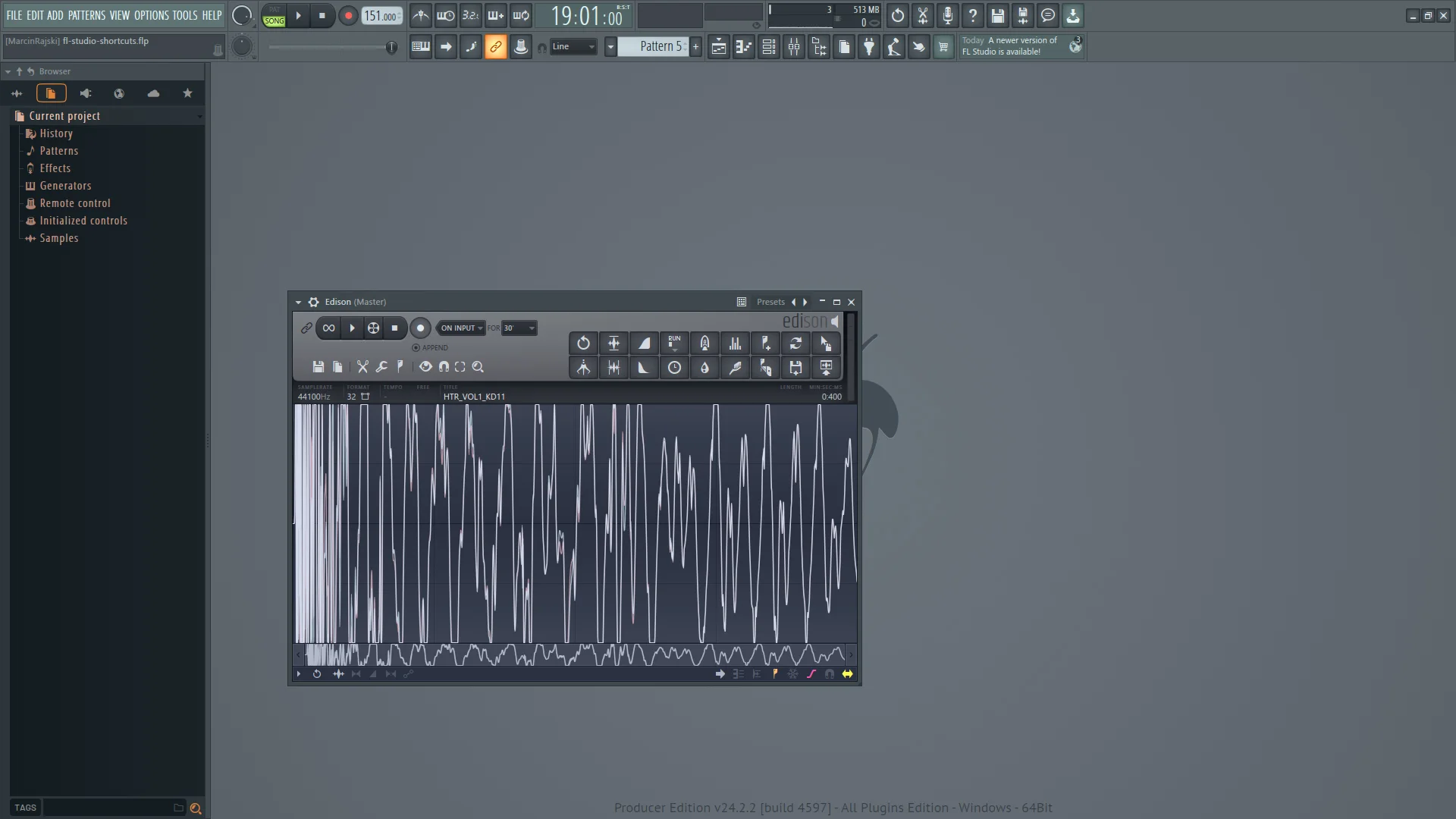The width and height of the screenshot is (1456, 819).
Task: Select Edison's zoom magnifier tool
Action: 478,367
